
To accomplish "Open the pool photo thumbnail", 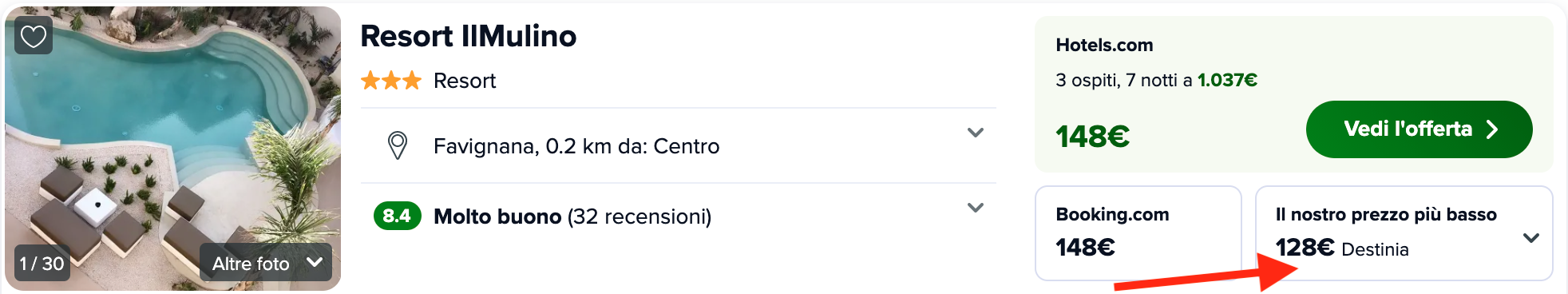I will (172, 148).
